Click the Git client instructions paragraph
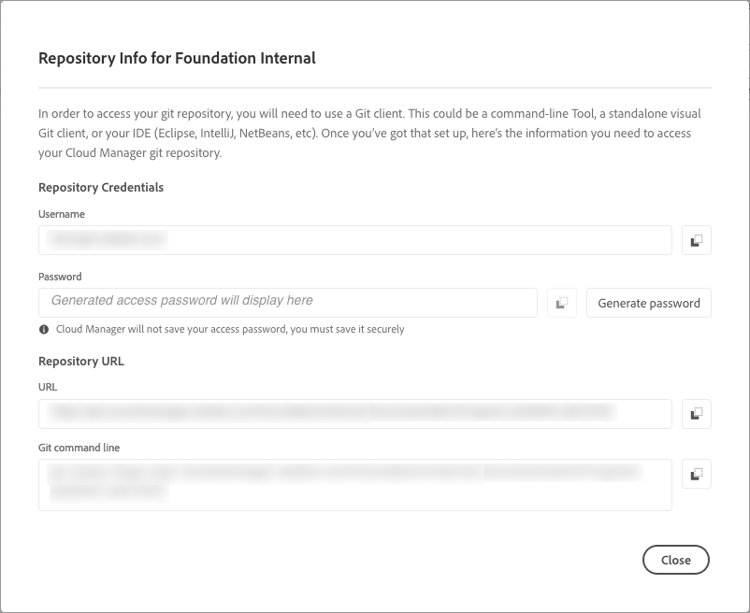The width and height of the screenshot is (750, 613). (x=364, y=134)
